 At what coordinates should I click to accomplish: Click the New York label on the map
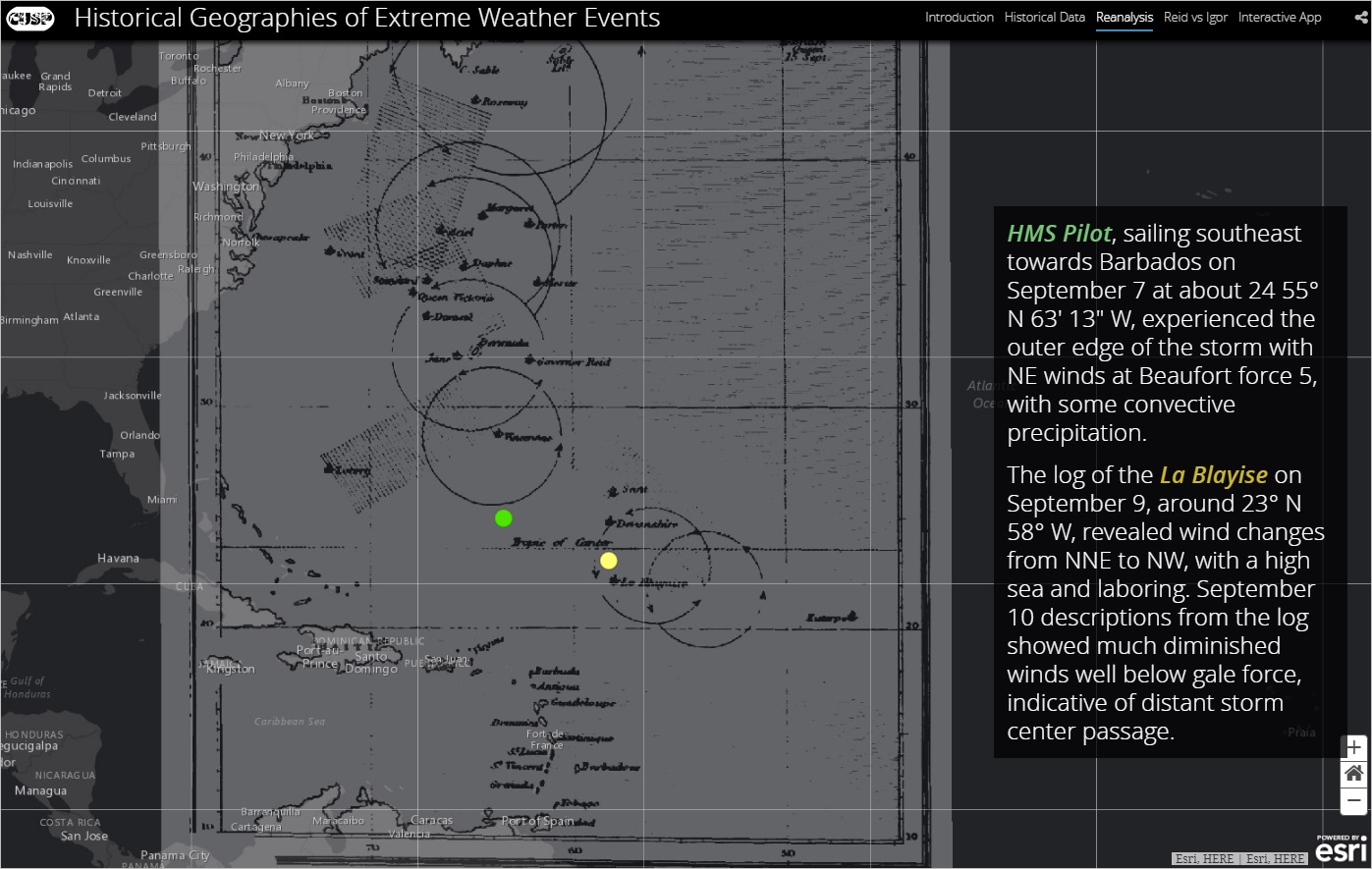point(287,136)
